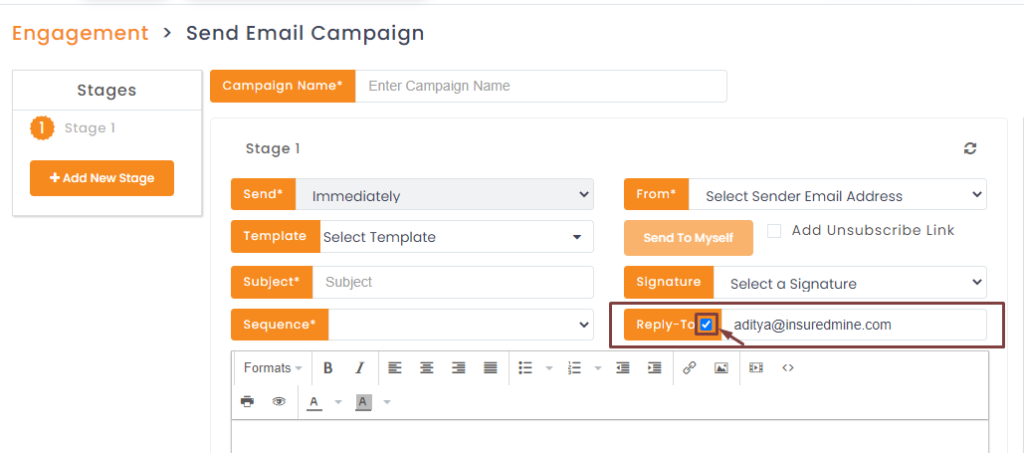Enable the Add Unsubscribe Link checkbox

[774, 231]
